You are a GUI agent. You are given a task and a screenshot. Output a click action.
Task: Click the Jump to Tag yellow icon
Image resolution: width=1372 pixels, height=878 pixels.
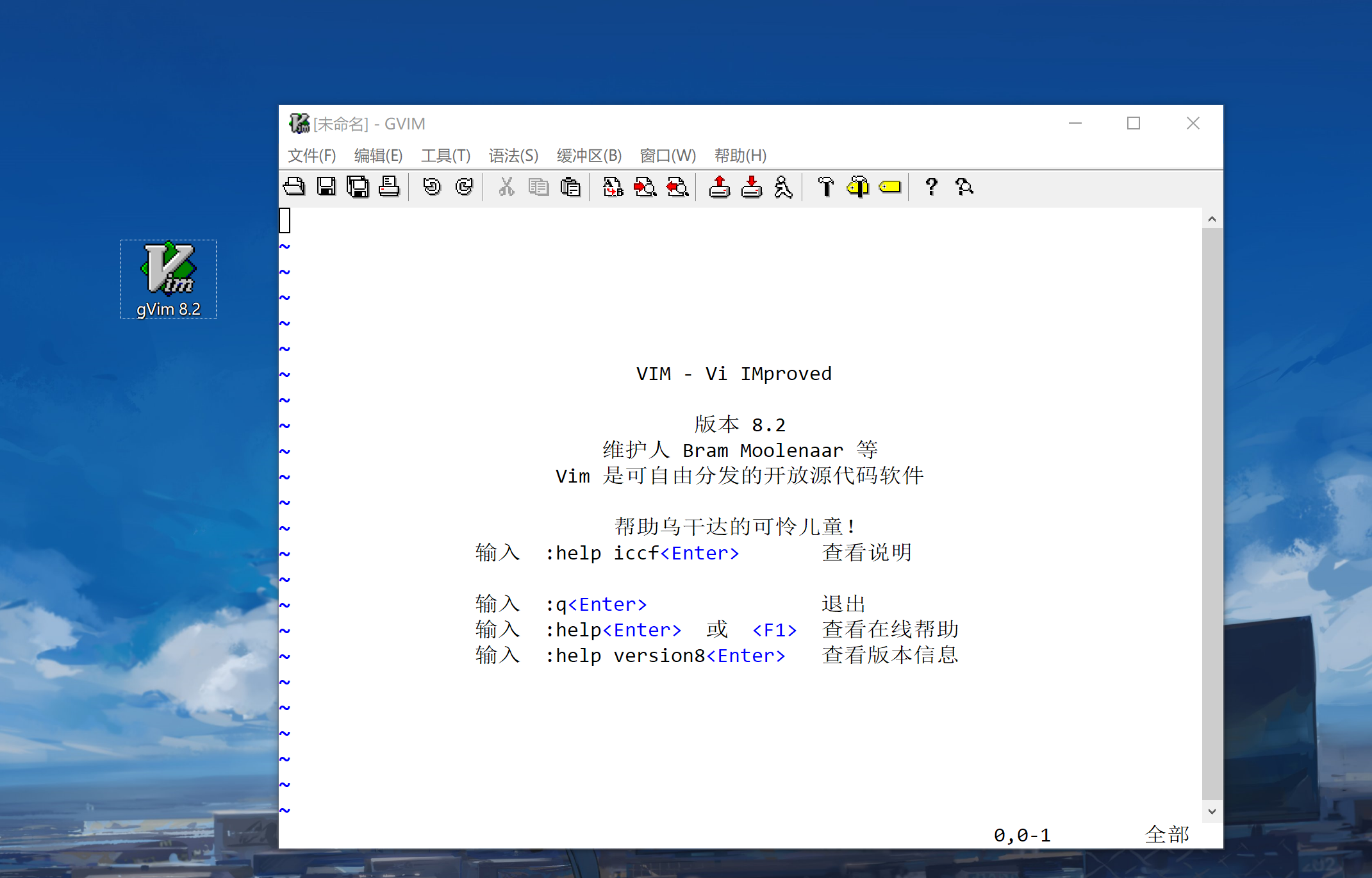click(x=889, y=186)
